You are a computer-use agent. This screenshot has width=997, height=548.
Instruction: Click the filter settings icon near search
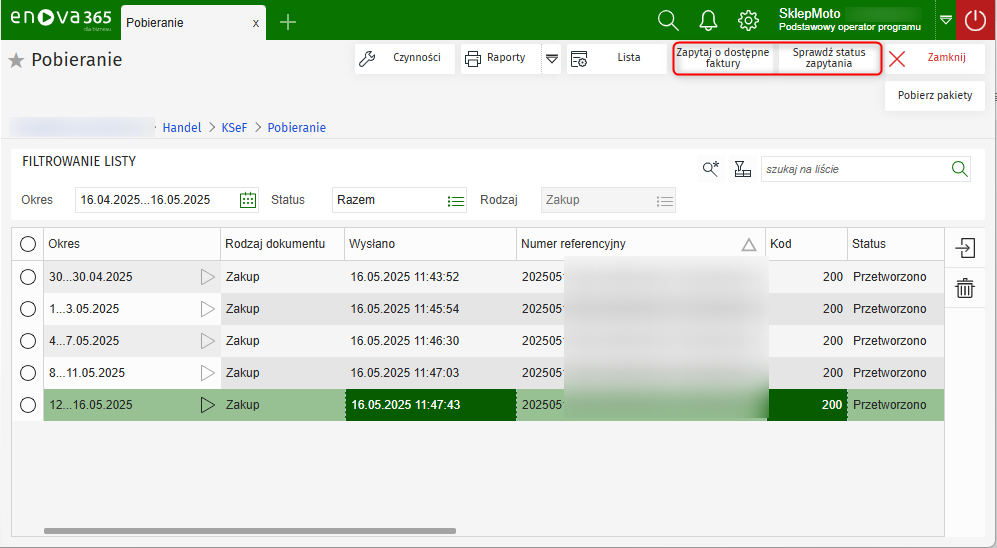742,169
